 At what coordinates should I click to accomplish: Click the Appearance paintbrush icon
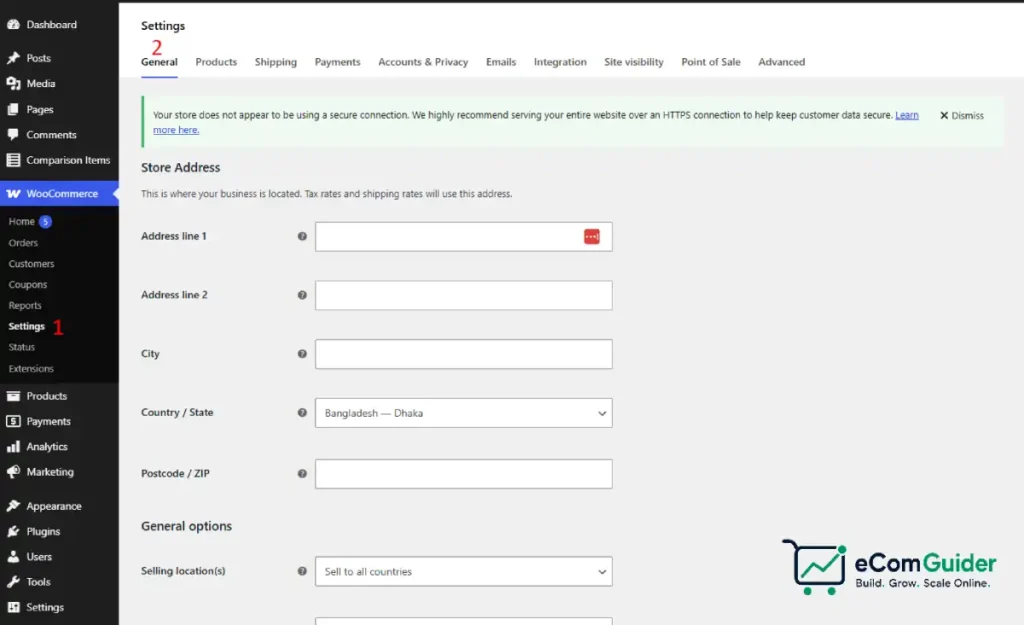point(13,506)
